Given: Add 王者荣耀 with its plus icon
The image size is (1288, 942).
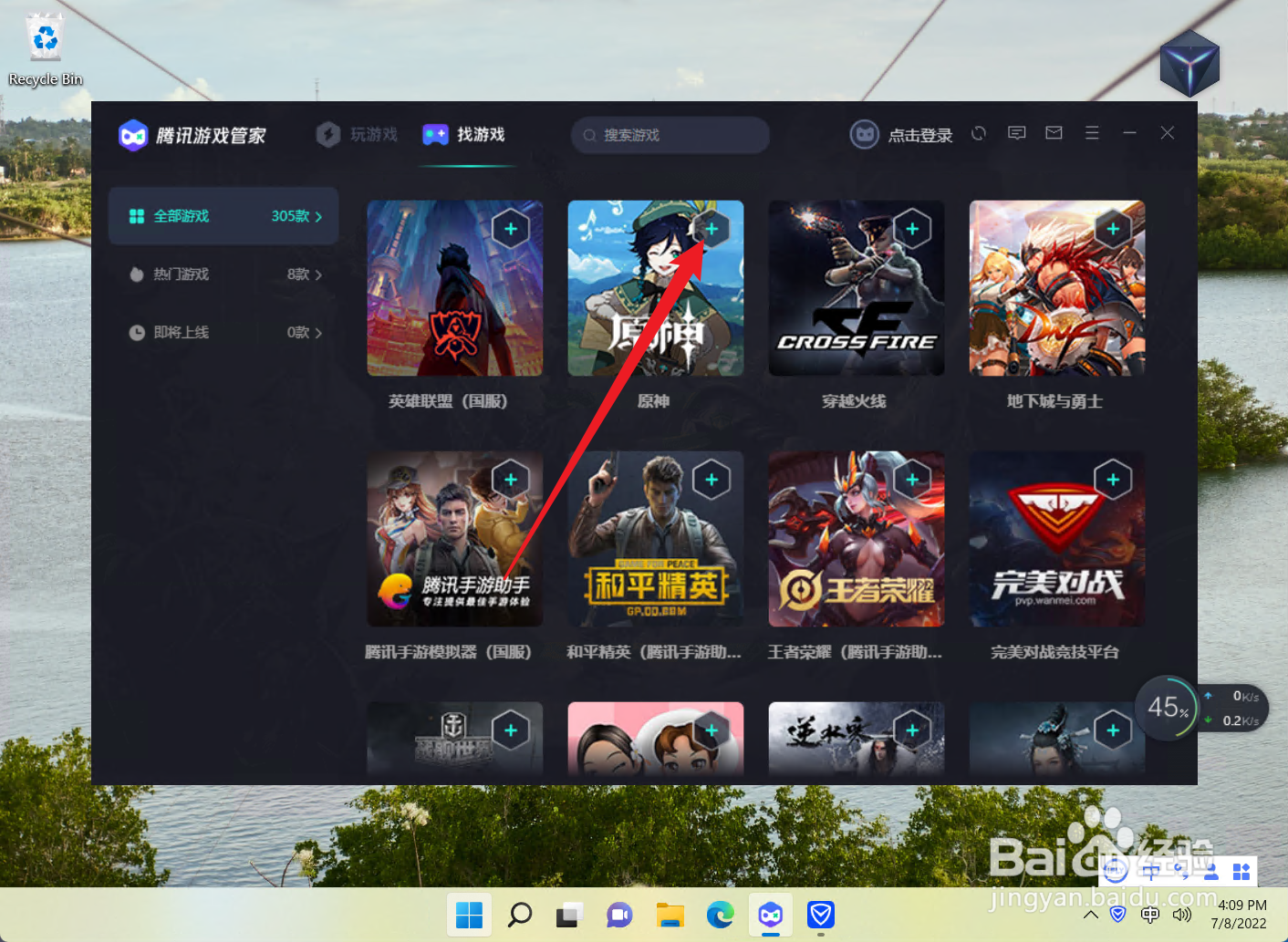Looking at the screenshot, I should tap(912, 480).
